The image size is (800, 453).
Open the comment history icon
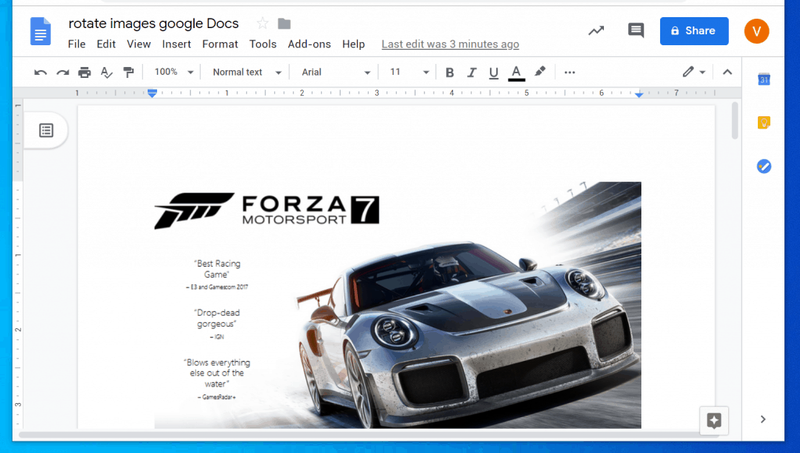point(636,31)
